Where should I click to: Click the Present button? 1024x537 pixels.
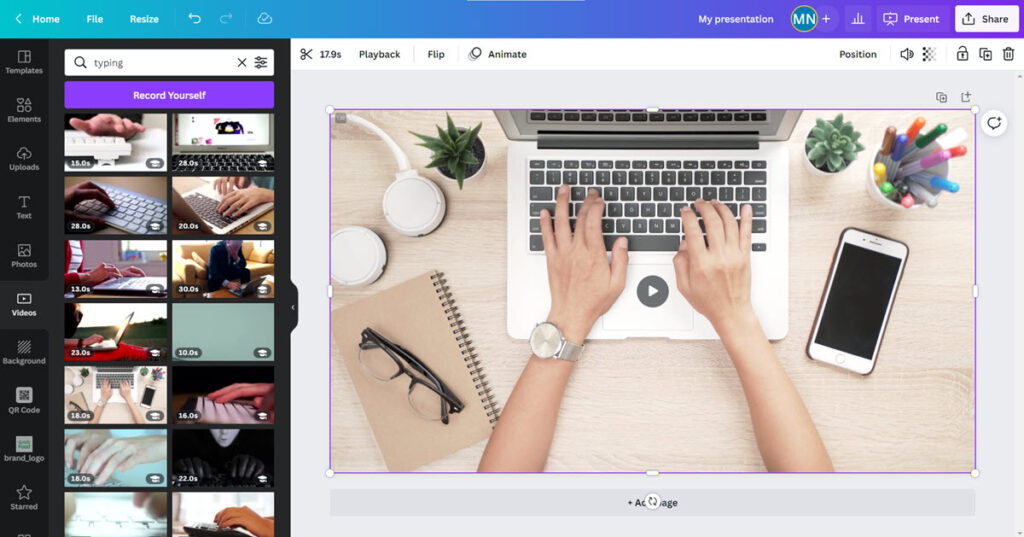[912, 19]
